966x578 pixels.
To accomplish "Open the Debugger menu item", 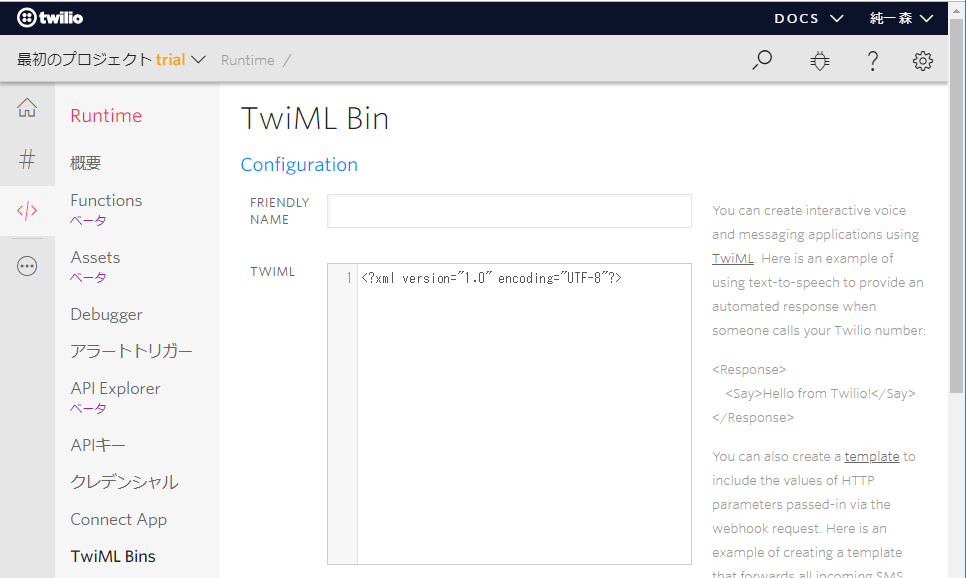I will click(x=106, y=314).
